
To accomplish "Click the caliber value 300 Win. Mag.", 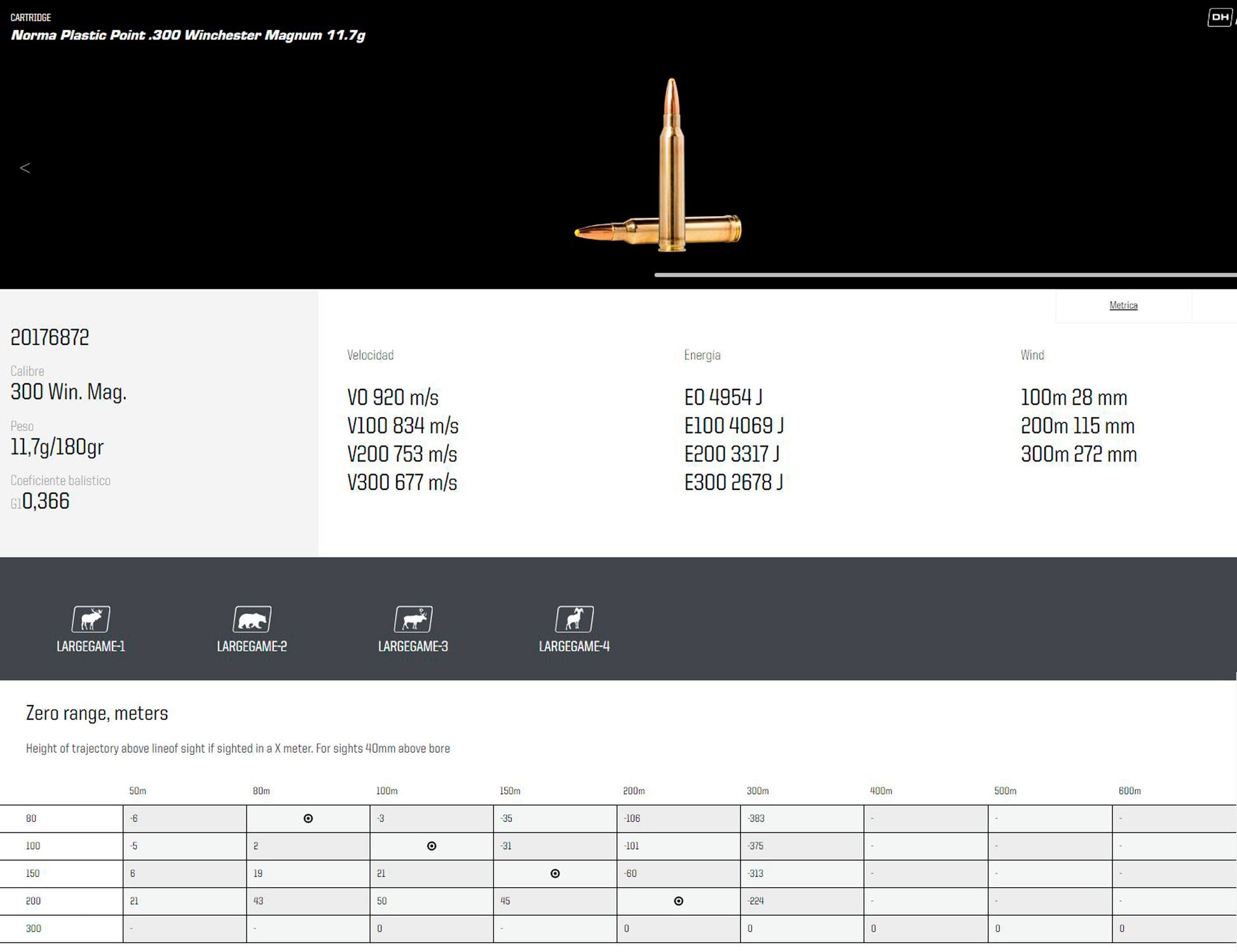I will [x=69, y=392].
